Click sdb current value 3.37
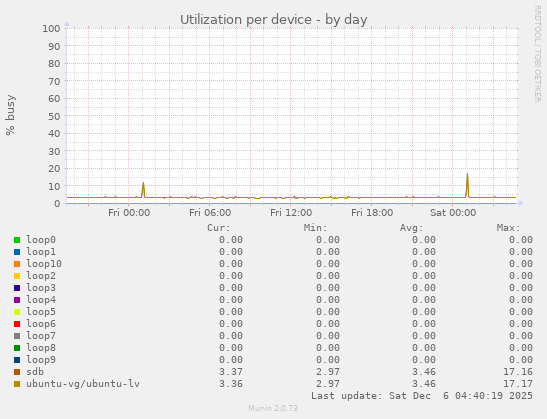The image size is (547, 419). (231, 372)
